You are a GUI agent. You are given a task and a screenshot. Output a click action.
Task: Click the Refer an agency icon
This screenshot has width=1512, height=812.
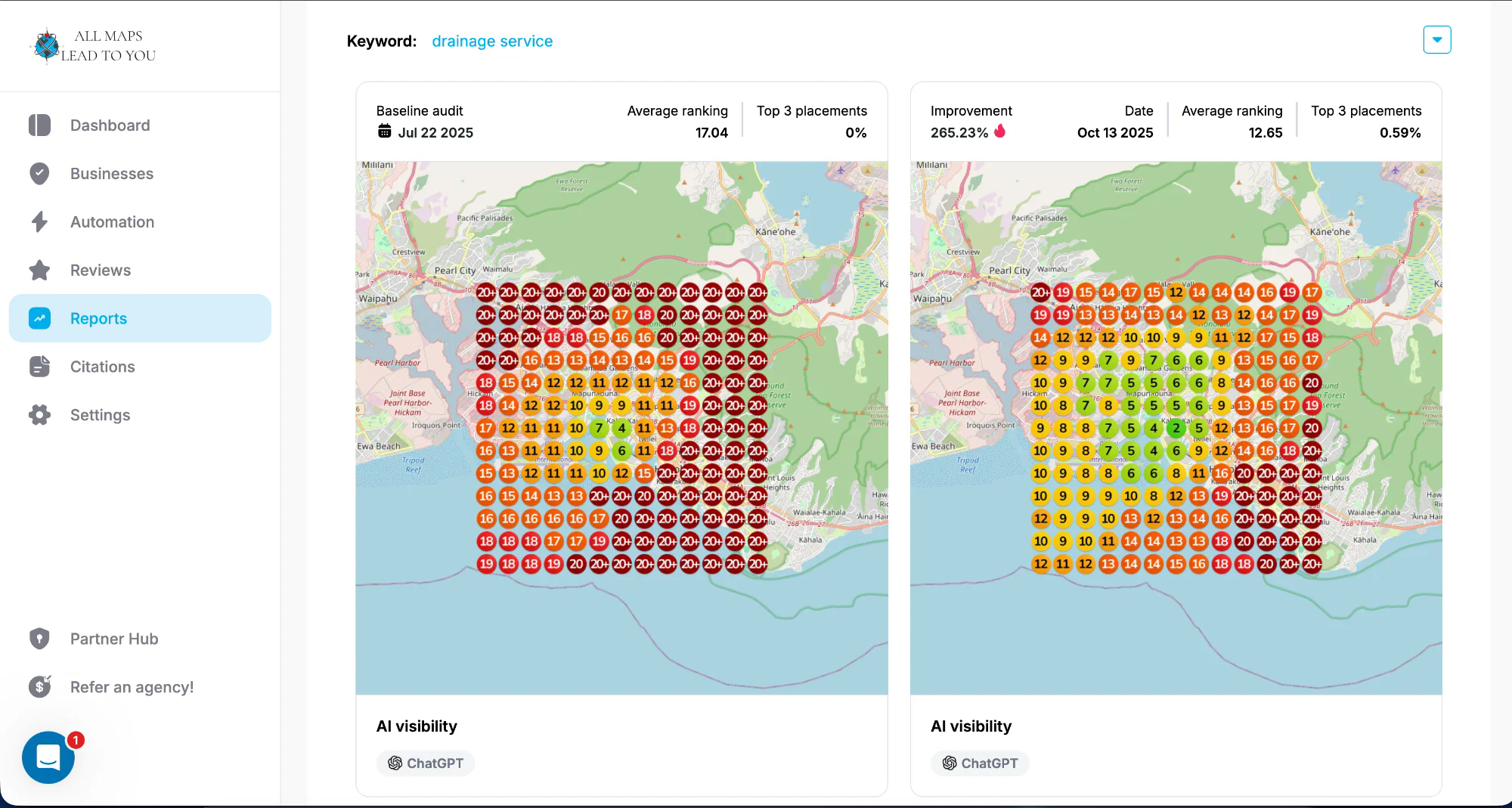click(x=39, y=687)
